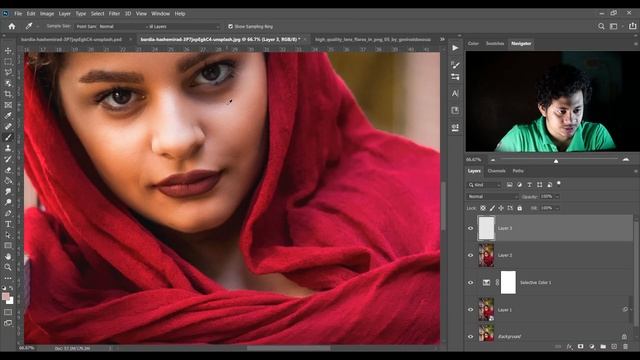Expand the hidden document tabs chevron
This screenshot has width=640, height=360.
[442, 39]
